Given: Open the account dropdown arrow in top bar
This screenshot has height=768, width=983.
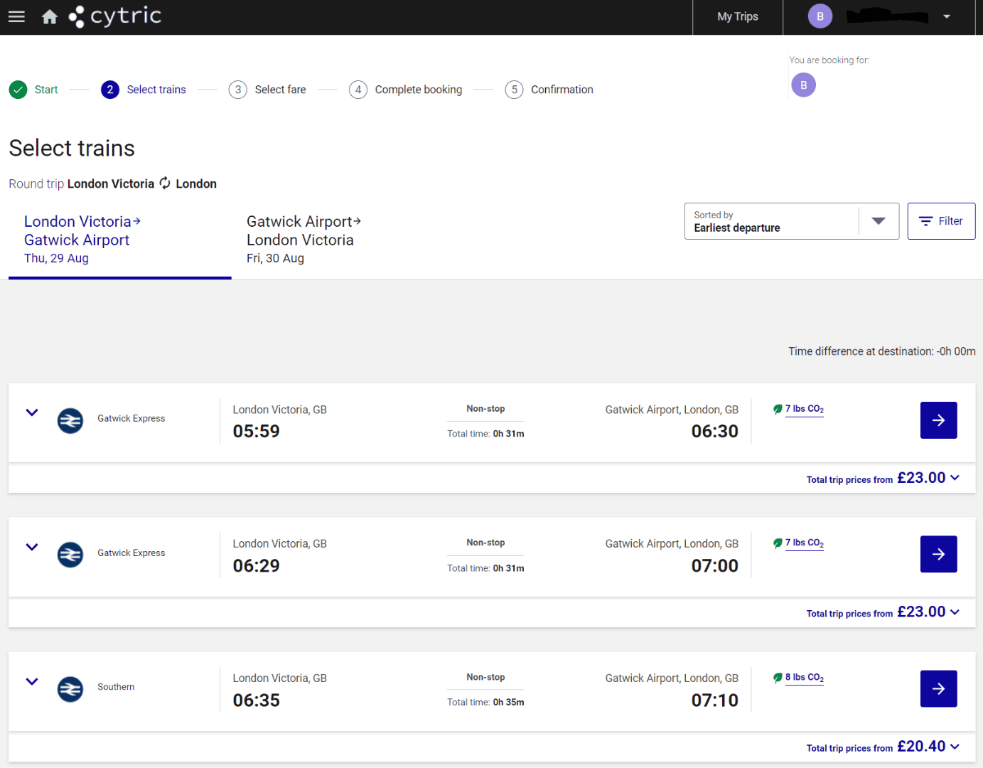Looking at the screenshot, I should pos(946,16).
